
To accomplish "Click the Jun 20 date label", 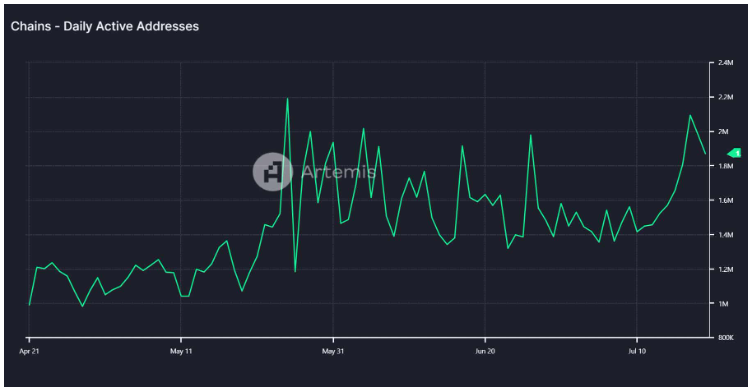I will point(485,351).
